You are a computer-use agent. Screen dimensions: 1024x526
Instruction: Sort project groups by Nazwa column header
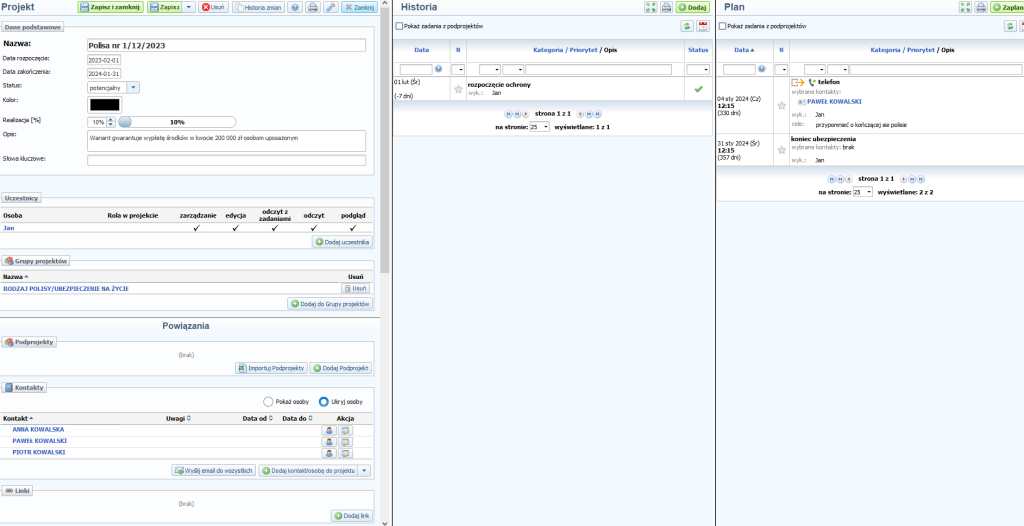point(16,277)
